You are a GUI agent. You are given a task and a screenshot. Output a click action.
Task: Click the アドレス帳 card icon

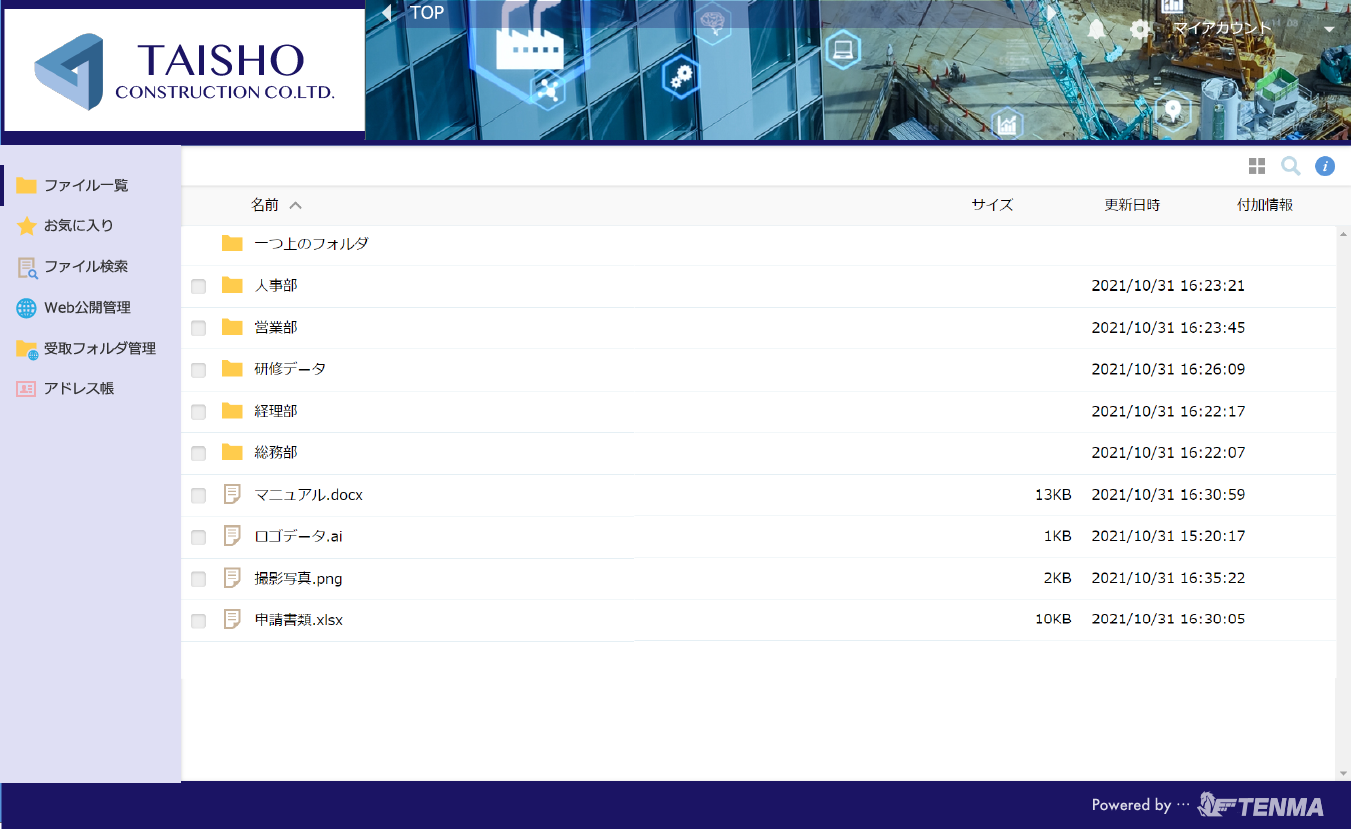tap(26, 389)
